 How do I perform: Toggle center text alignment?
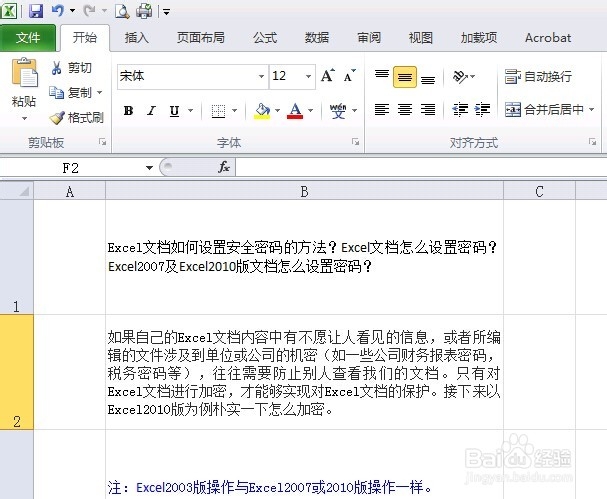pos(405,110)
